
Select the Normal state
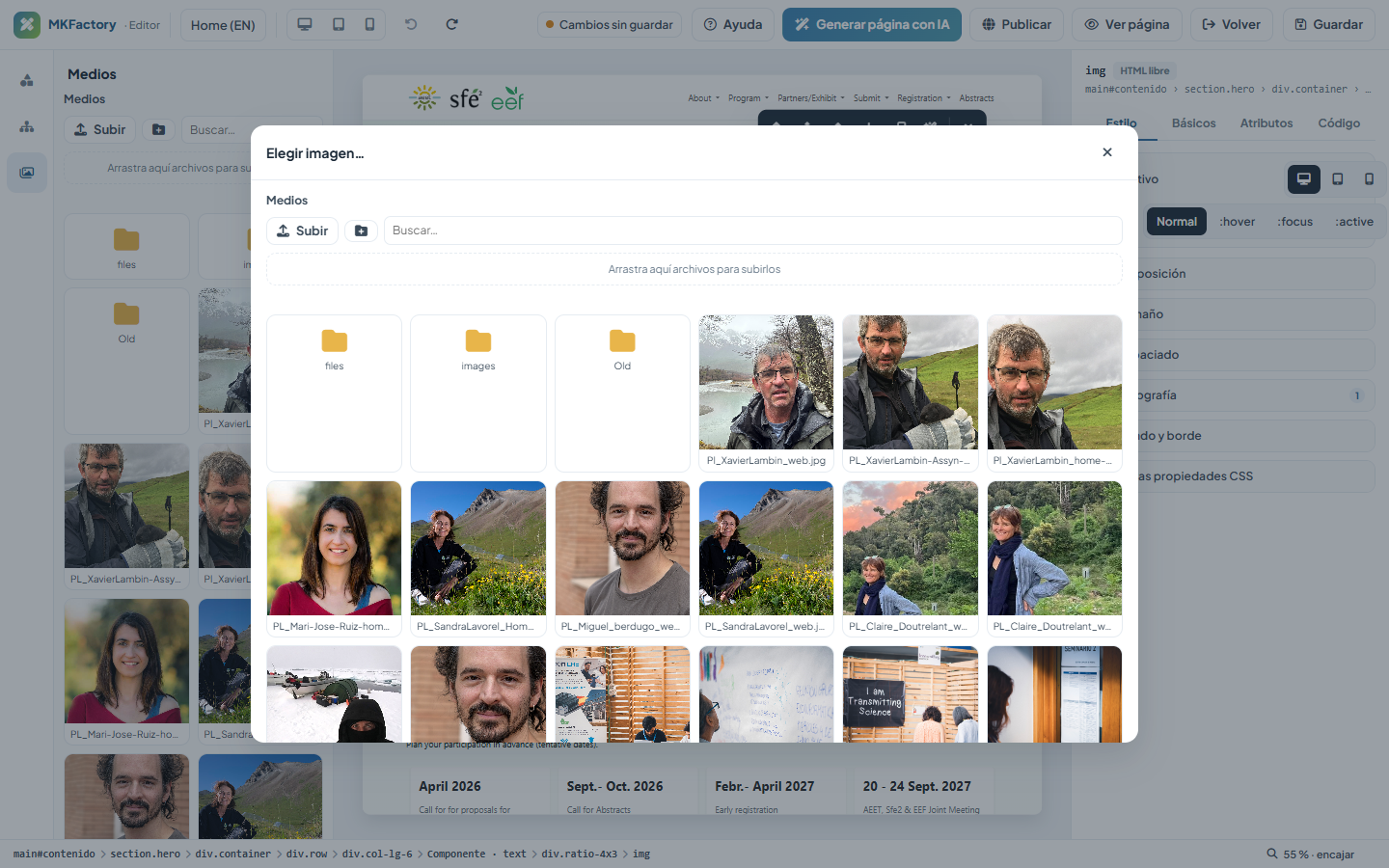click(1177, 221)
